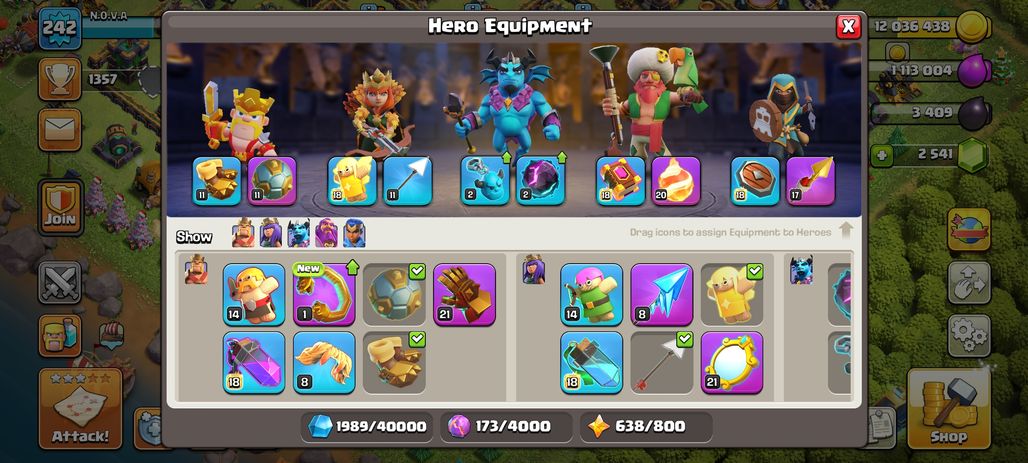The height and width of the screenshot is (463, 1028).
Task: Click the Eternal Tome slot on Warden
Action: click(x=620, y=180)
